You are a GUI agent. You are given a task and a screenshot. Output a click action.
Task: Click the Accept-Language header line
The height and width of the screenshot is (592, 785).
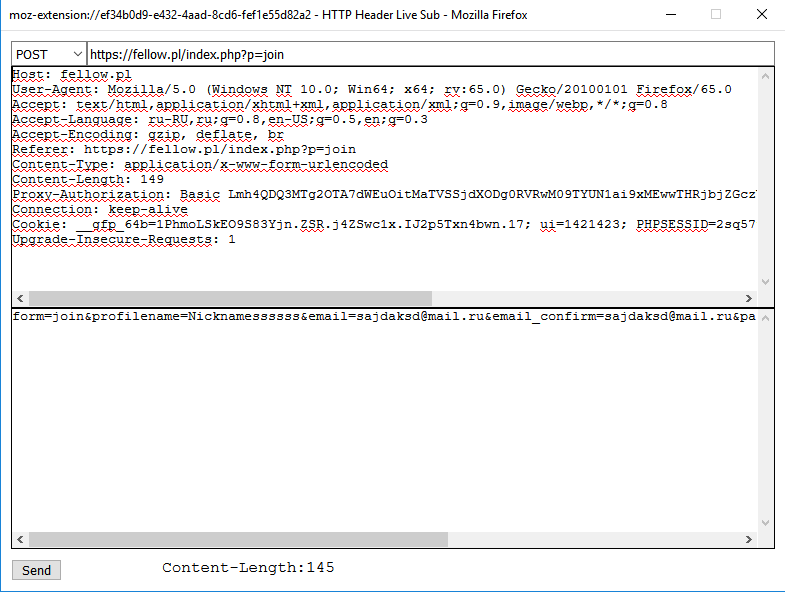tap(220, 120)
